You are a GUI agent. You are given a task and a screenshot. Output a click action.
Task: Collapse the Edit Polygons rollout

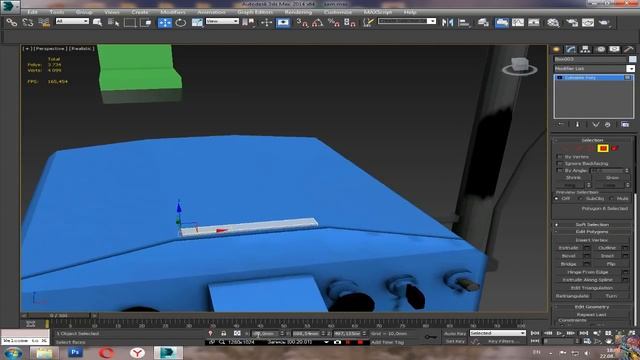tap(592, 232)
